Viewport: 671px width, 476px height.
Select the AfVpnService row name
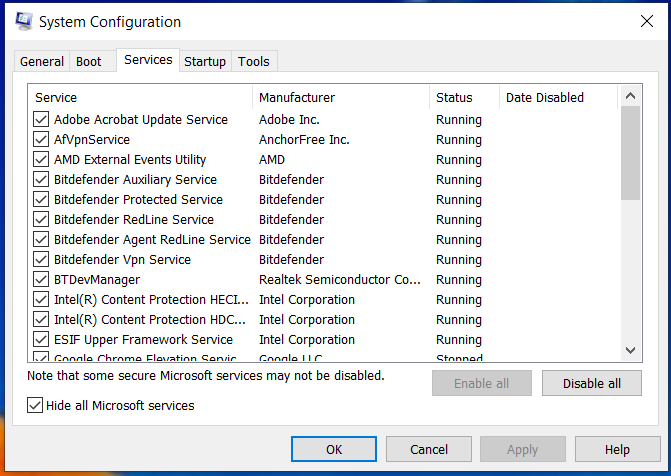(92, 140)
